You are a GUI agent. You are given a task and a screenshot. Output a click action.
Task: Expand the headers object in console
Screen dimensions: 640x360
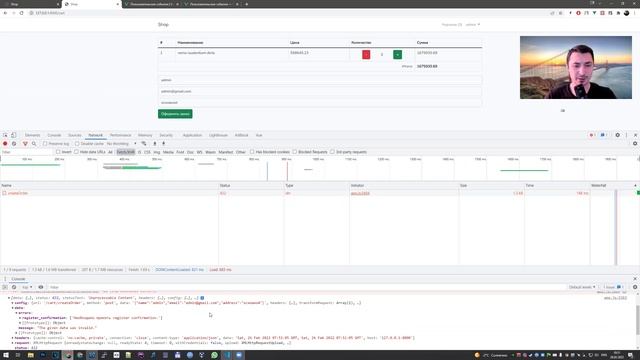click(x=12, y=338)
